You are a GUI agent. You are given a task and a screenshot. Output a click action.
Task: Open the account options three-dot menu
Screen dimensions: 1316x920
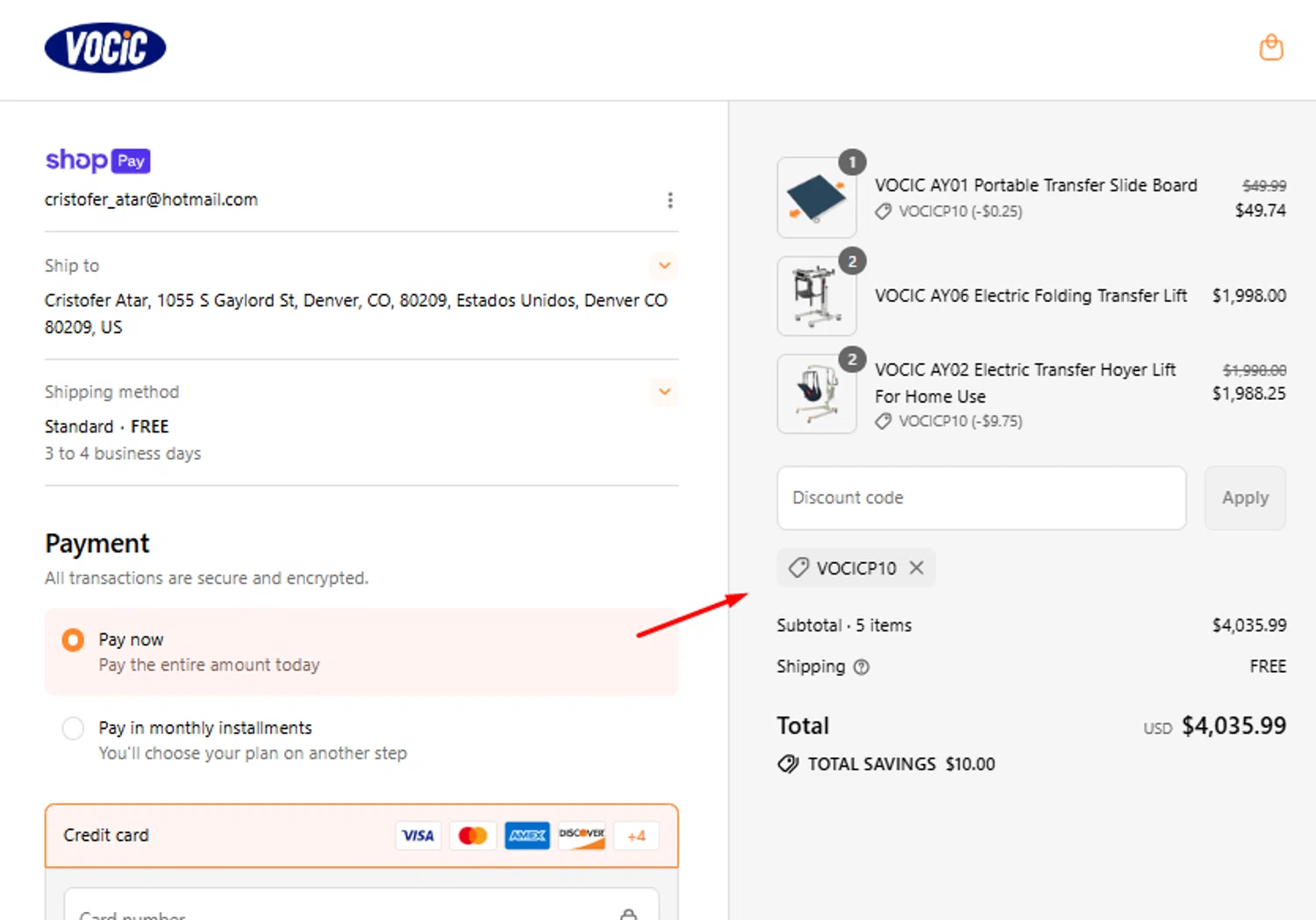click(670, 200)
